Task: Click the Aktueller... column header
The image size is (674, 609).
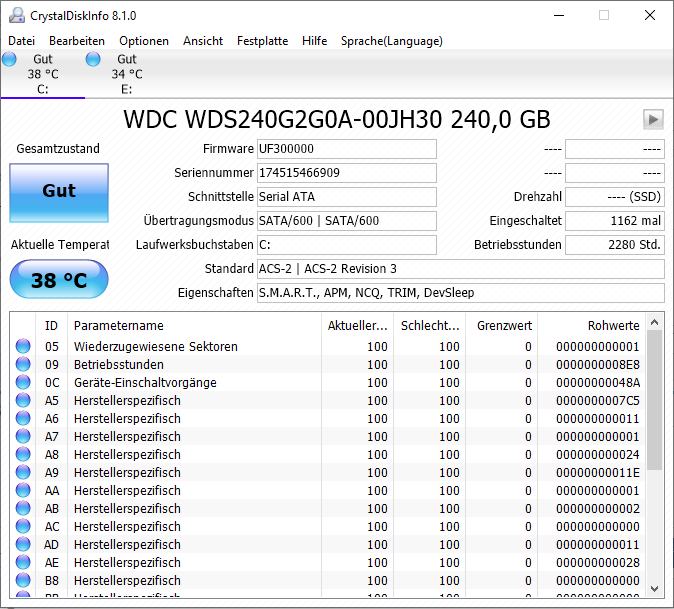Action: 358,326
